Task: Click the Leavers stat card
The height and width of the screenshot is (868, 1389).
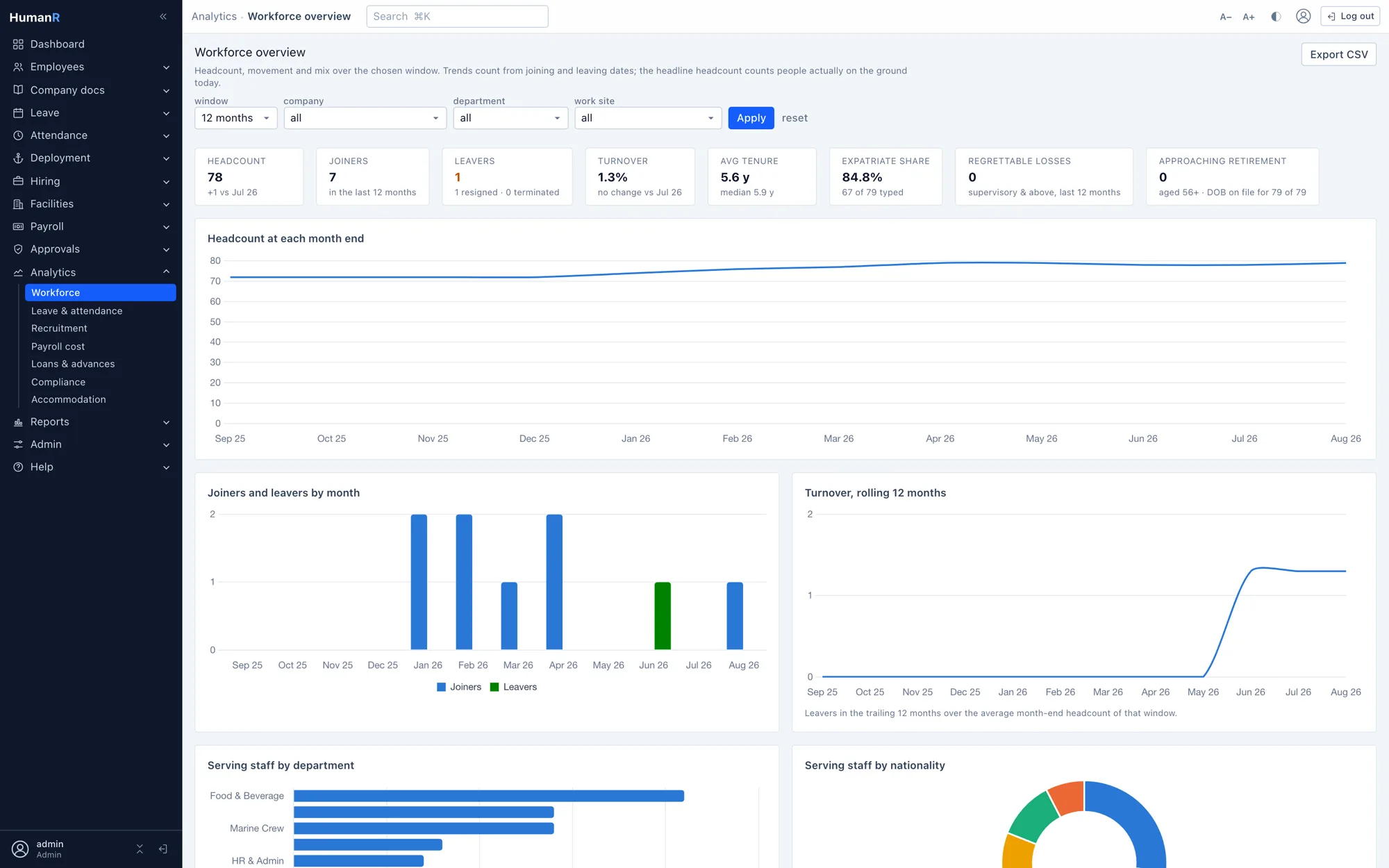Action: (x=507, y=176)
